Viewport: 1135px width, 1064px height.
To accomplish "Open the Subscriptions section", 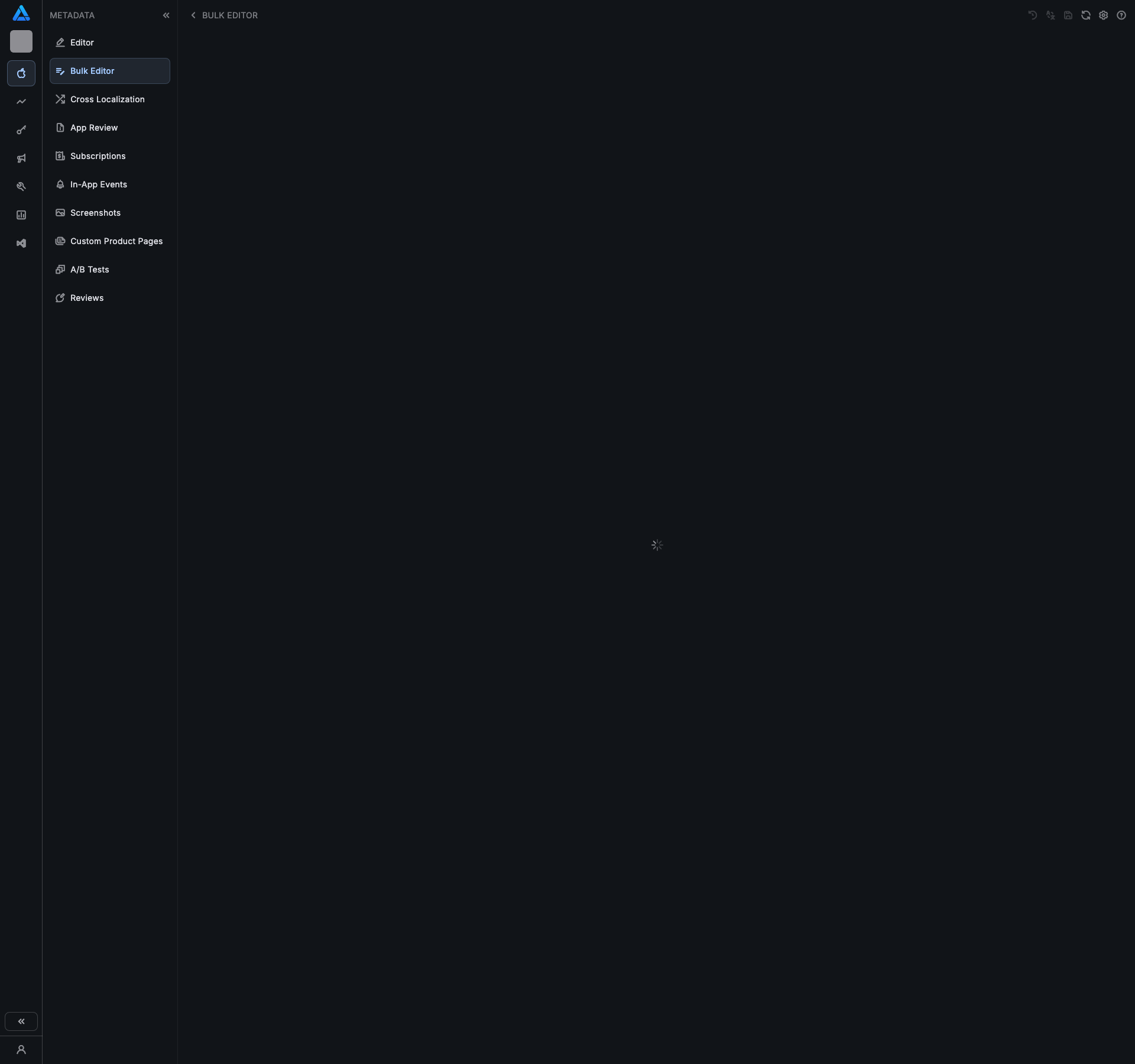I will click(x=98, y=156).
